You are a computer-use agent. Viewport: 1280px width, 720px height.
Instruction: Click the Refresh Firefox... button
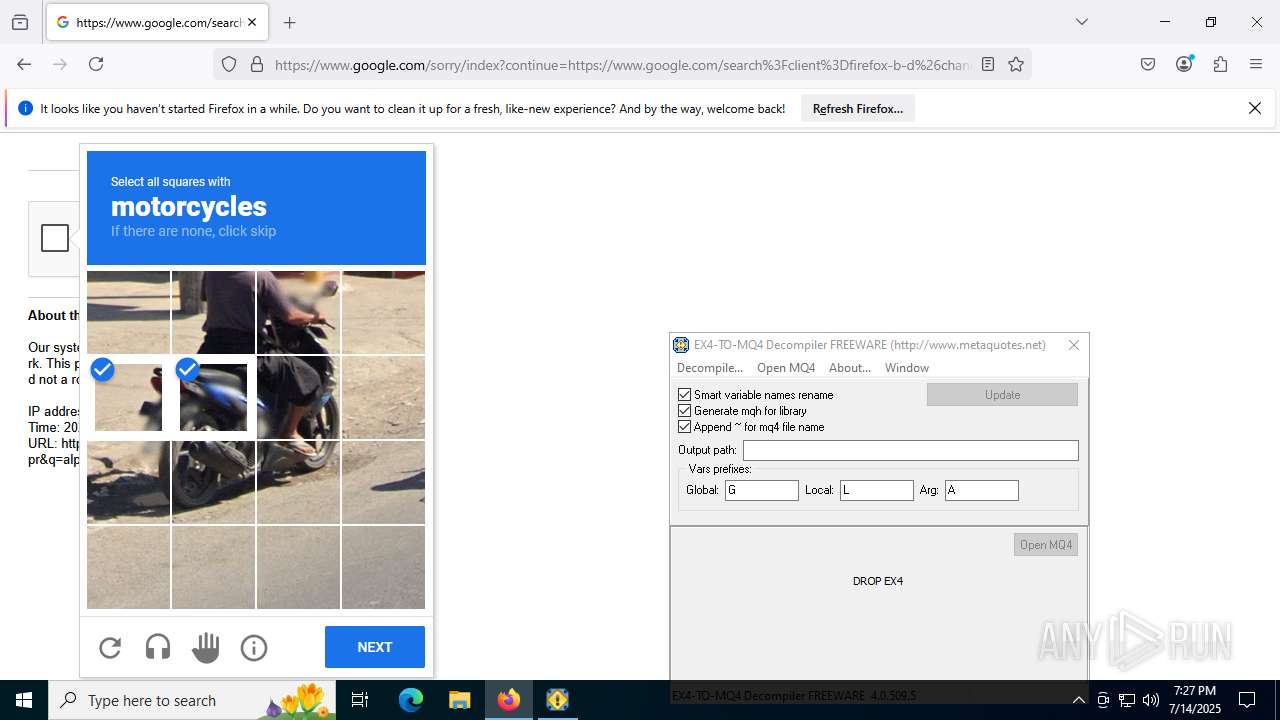point(858,109)
